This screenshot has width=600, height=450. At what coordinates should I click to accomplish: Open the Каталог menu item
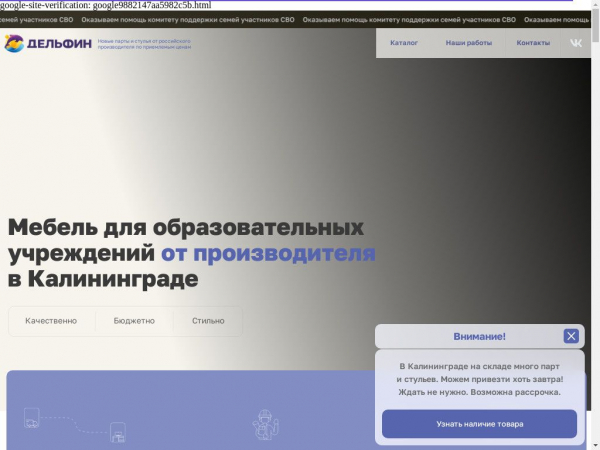pos(404,43)
